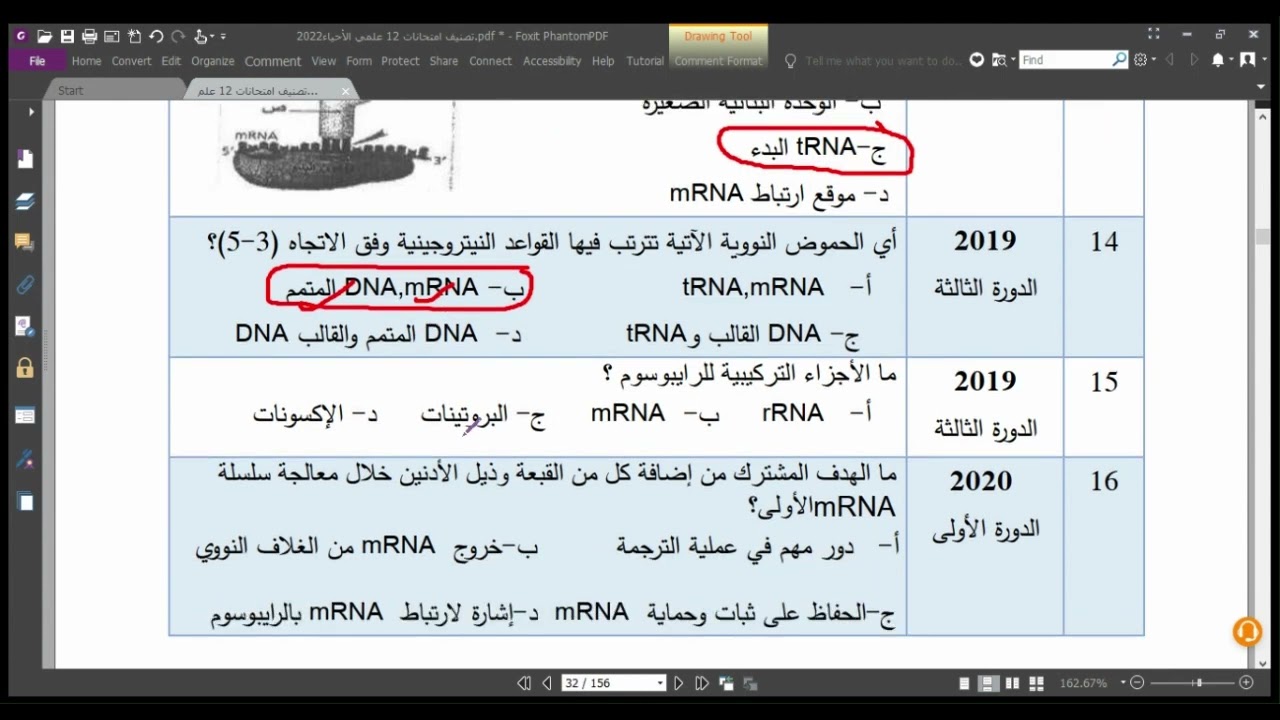Open the Home ribbon tab
Viewport: 1280px width, 720px height.
pos(86,61)
